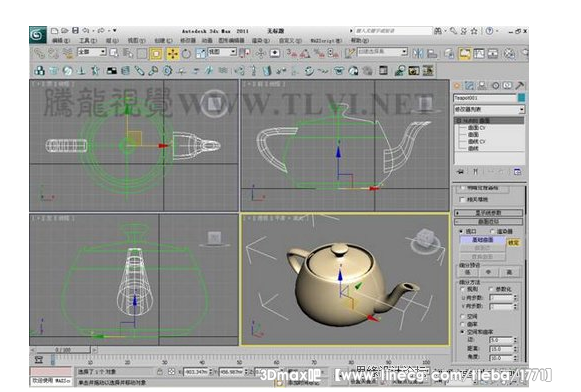Open the MAXScript menu
Screen dimensions: 581x392
[326, 40]
